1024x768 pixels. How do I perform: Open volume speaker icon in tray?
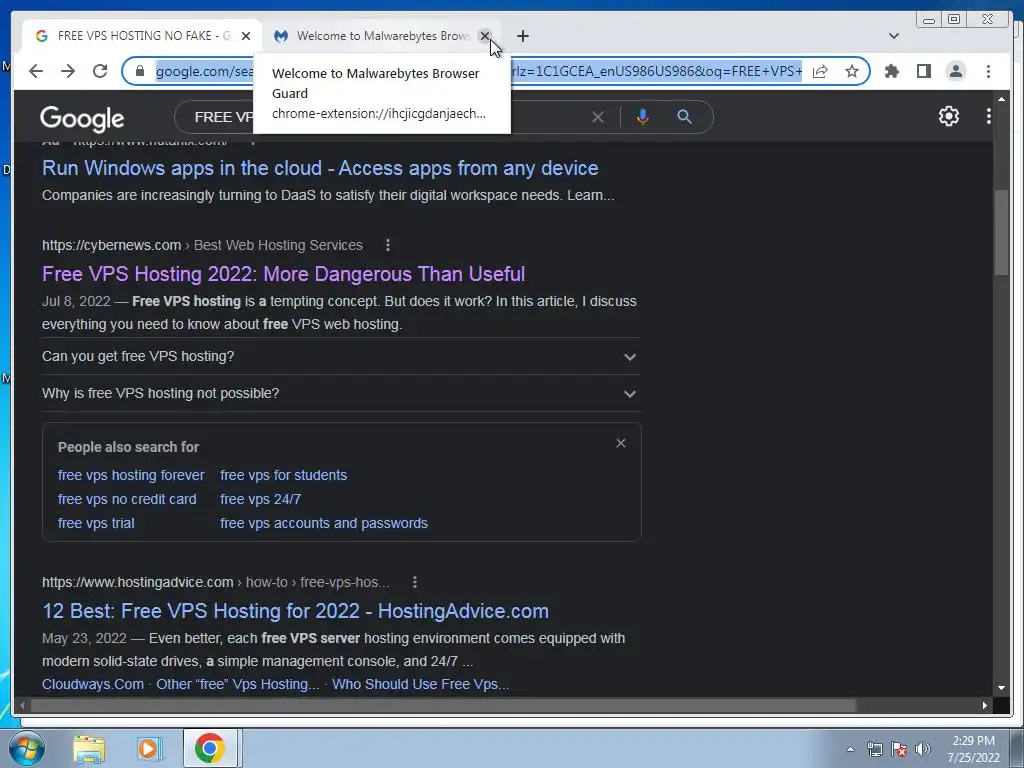(x=922, y=749)
